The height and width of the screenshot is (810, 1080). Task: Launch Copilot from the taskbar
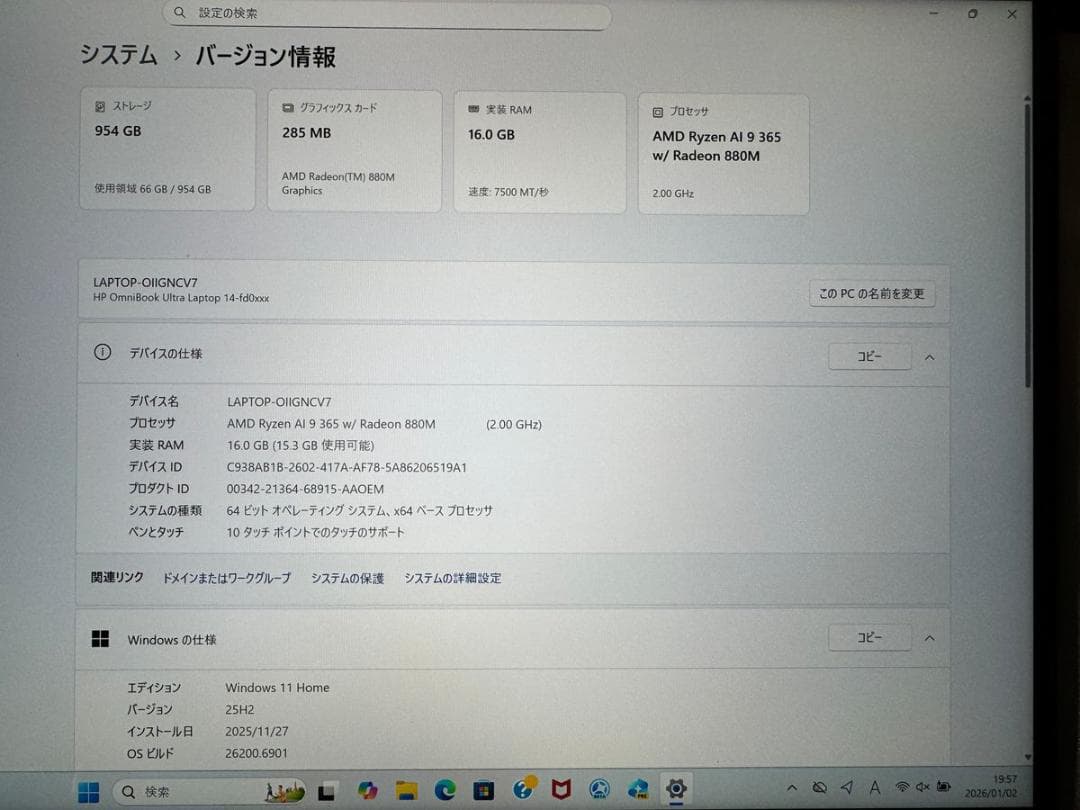tap(368, 791)
